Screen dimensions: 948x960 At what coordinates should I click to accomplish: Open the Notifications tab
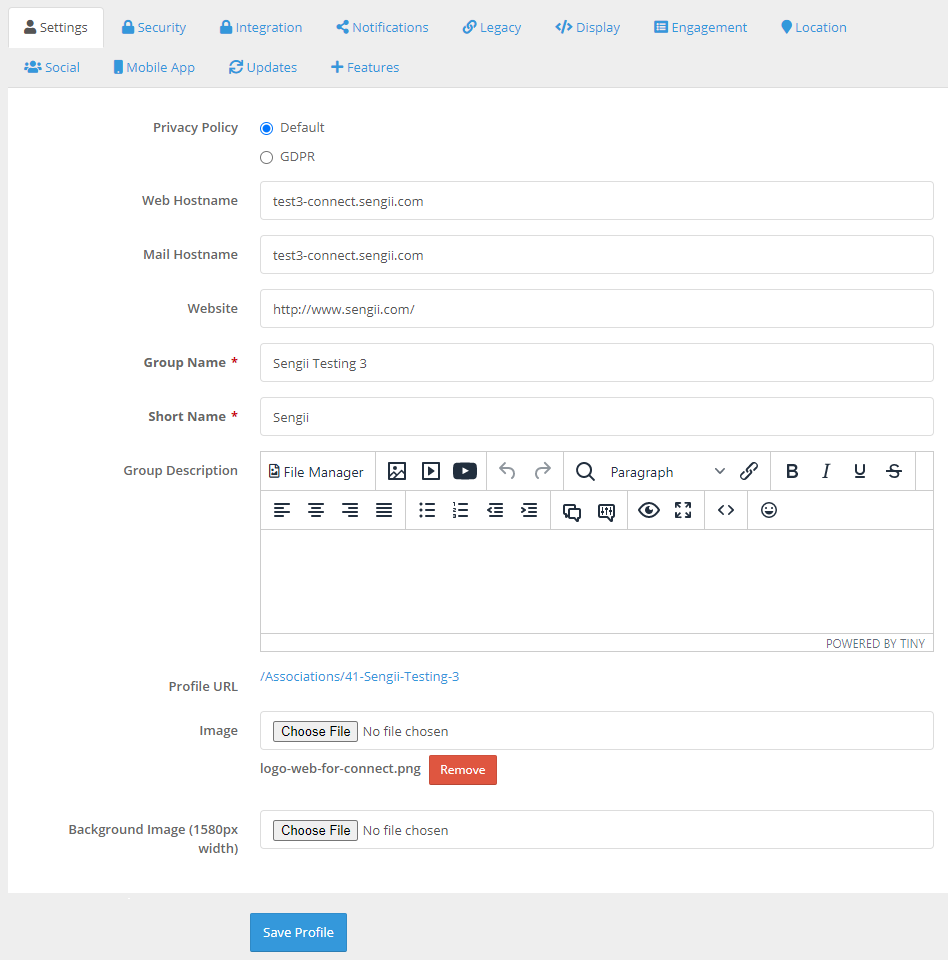pos(382,28)
